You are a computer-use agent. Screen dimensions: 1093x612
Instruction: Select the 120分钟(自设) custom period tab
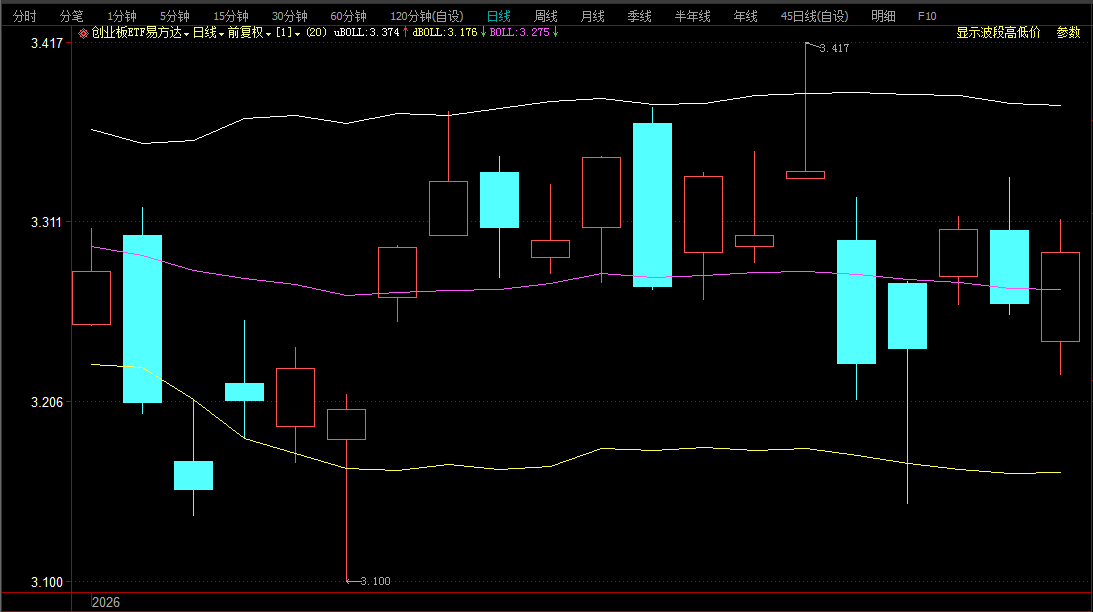(x=427, y=16)
